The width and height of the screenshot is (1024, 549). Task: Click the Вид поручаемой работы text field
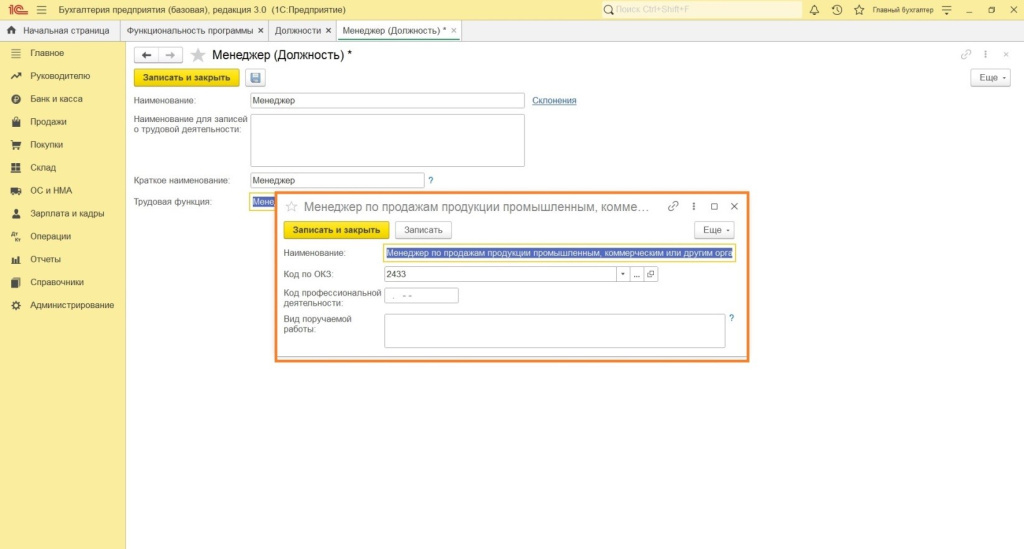click(x=554, y=331)
